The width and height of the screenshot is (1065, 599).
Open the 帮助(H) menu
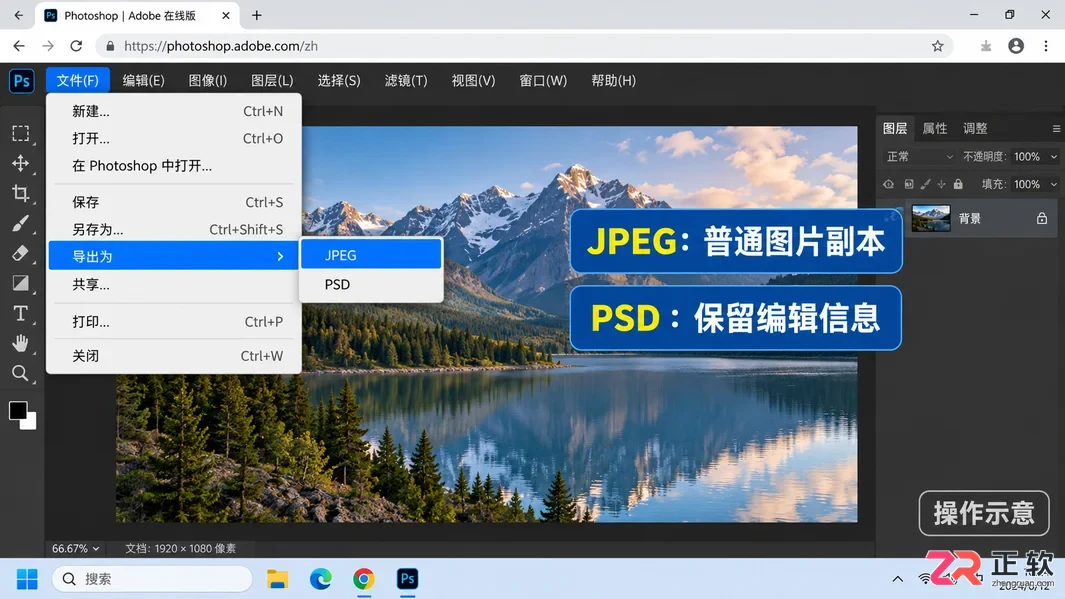coord(613,80)
